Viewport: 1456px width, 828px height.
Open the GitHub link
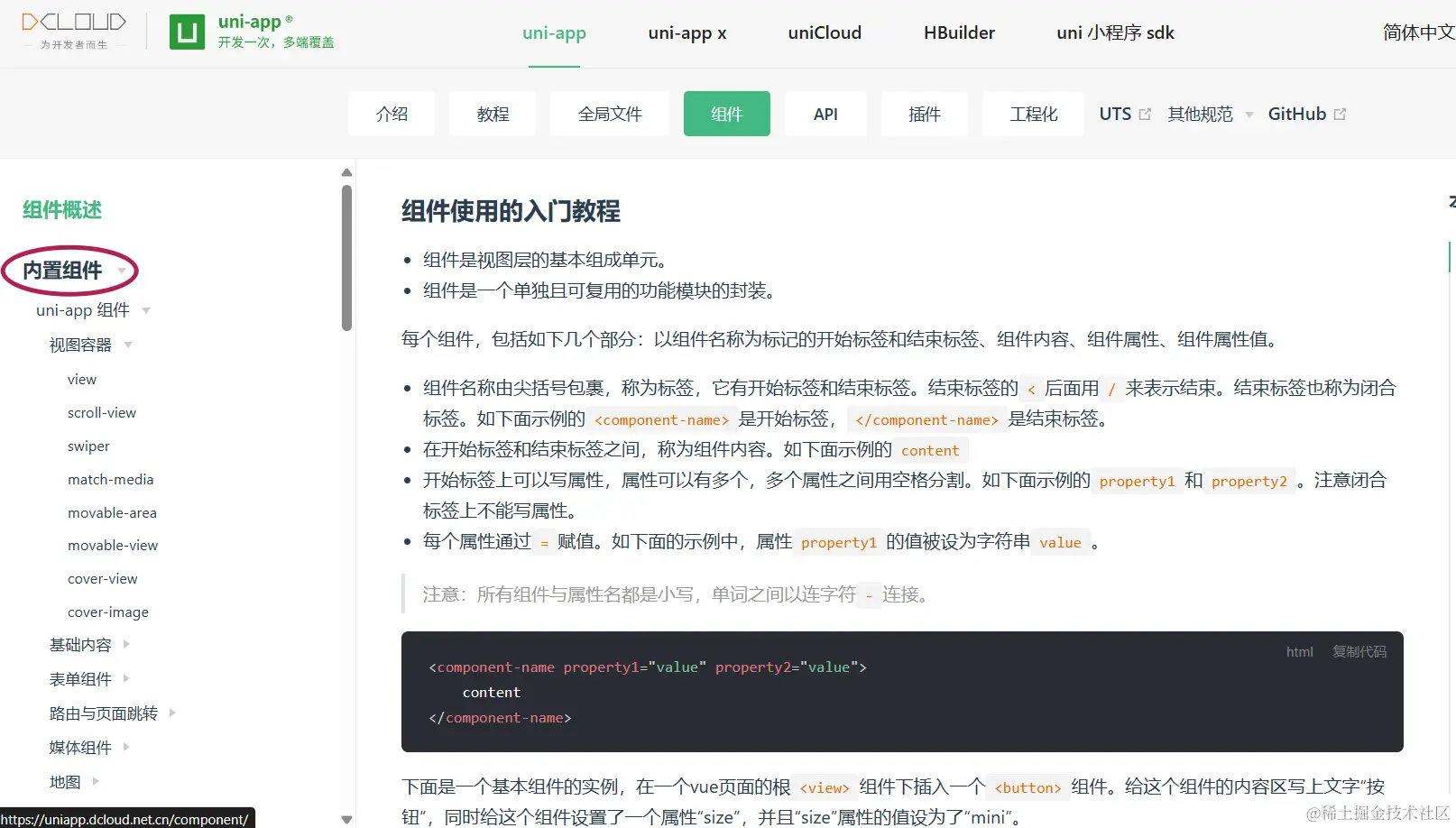(1297, 114)
